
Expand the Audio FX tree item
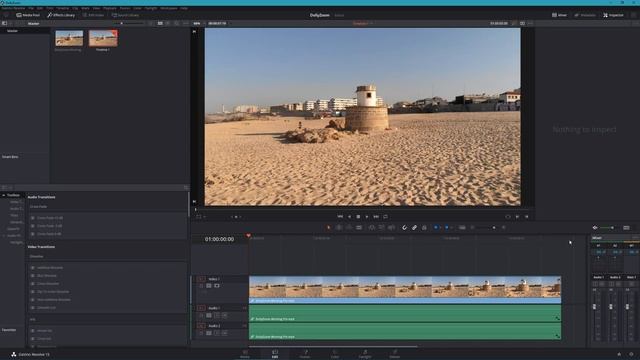[x=4, y=236]
